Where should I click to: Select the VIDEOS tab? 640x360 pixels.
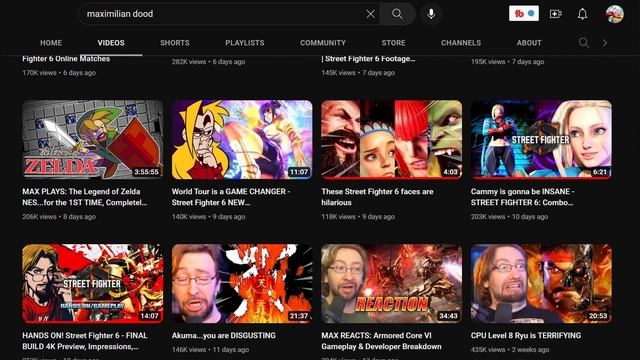(111, 43)
